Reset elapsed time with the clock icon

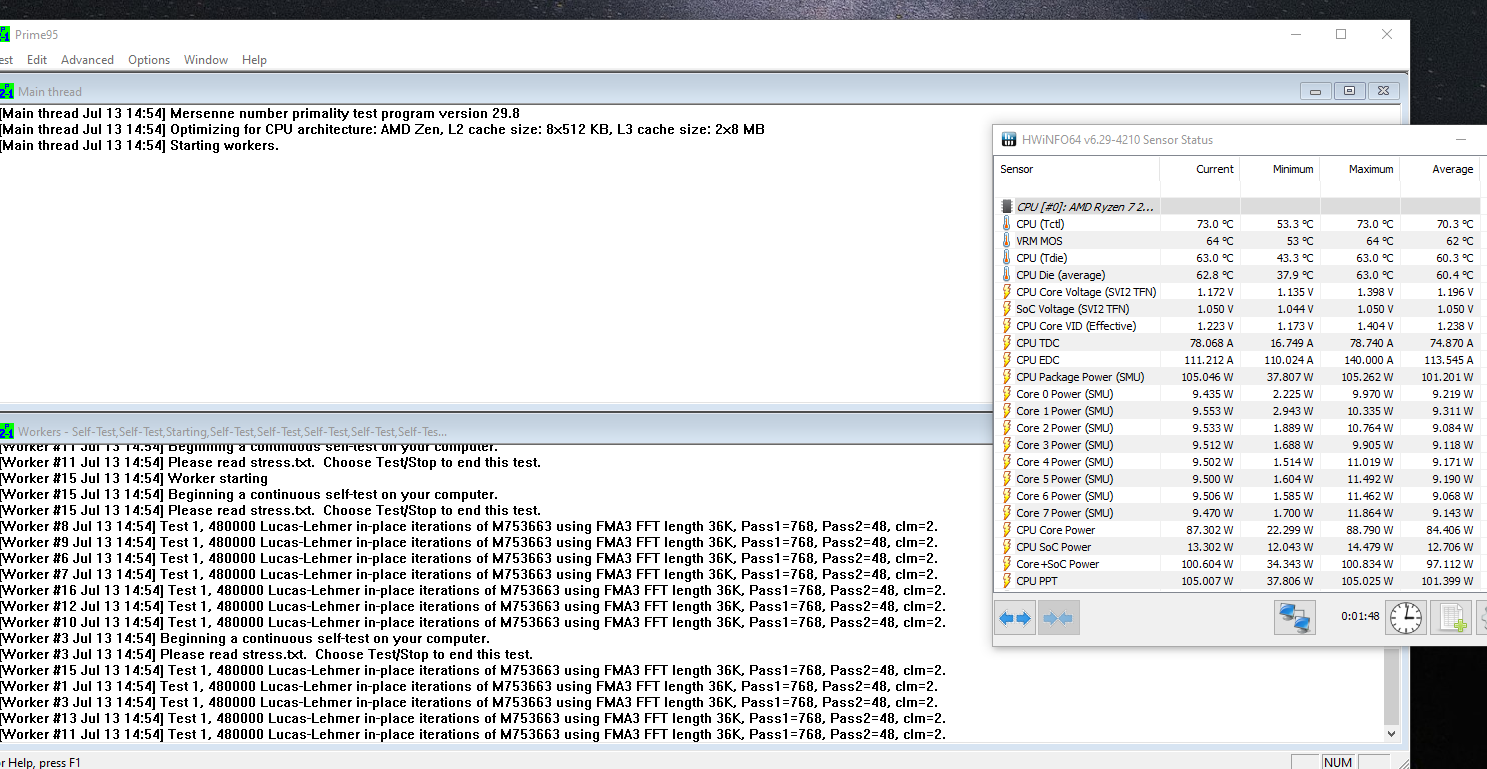click(1405, 618)
